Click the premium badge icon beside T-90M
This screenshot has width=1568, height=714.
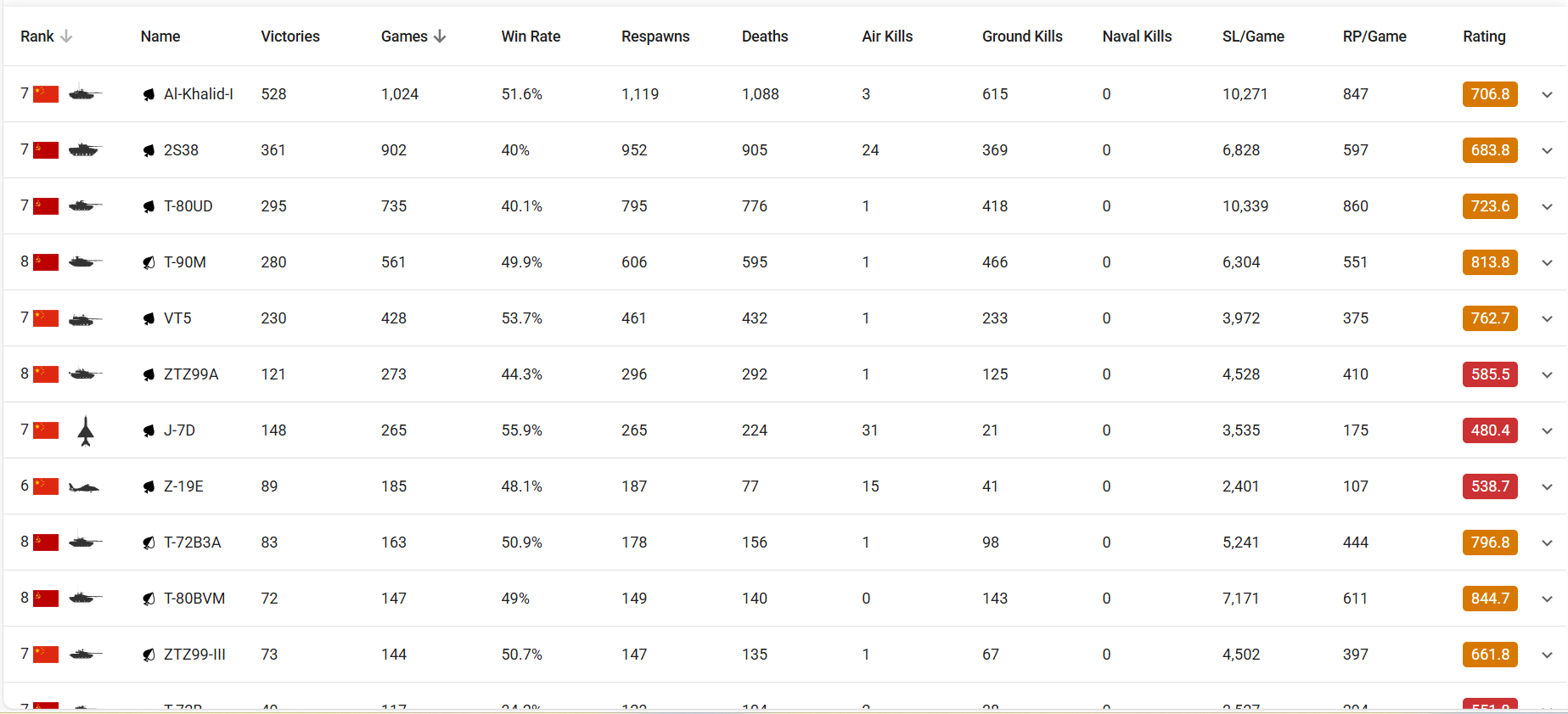149,262
